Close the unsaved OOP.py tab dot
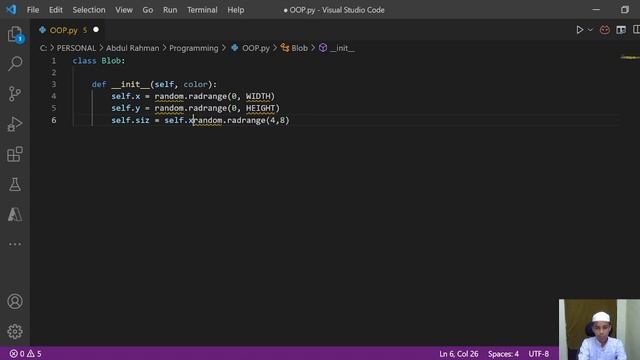The width and height of the screenshot is (640, 360). pyautogui.click(x=96, y=30)
